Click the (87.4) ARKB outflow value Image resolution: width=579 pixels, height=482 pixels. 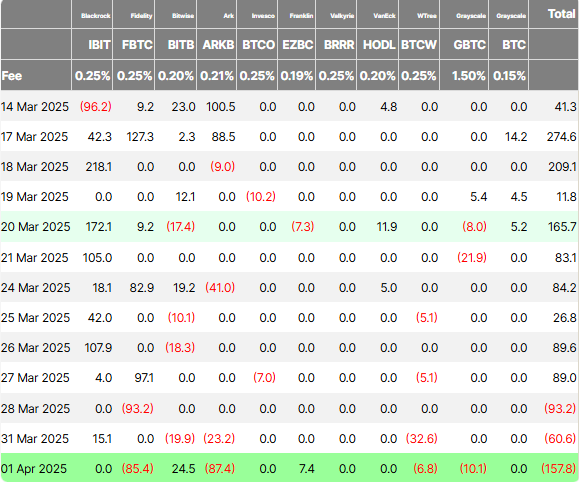(x=220, y=469)
